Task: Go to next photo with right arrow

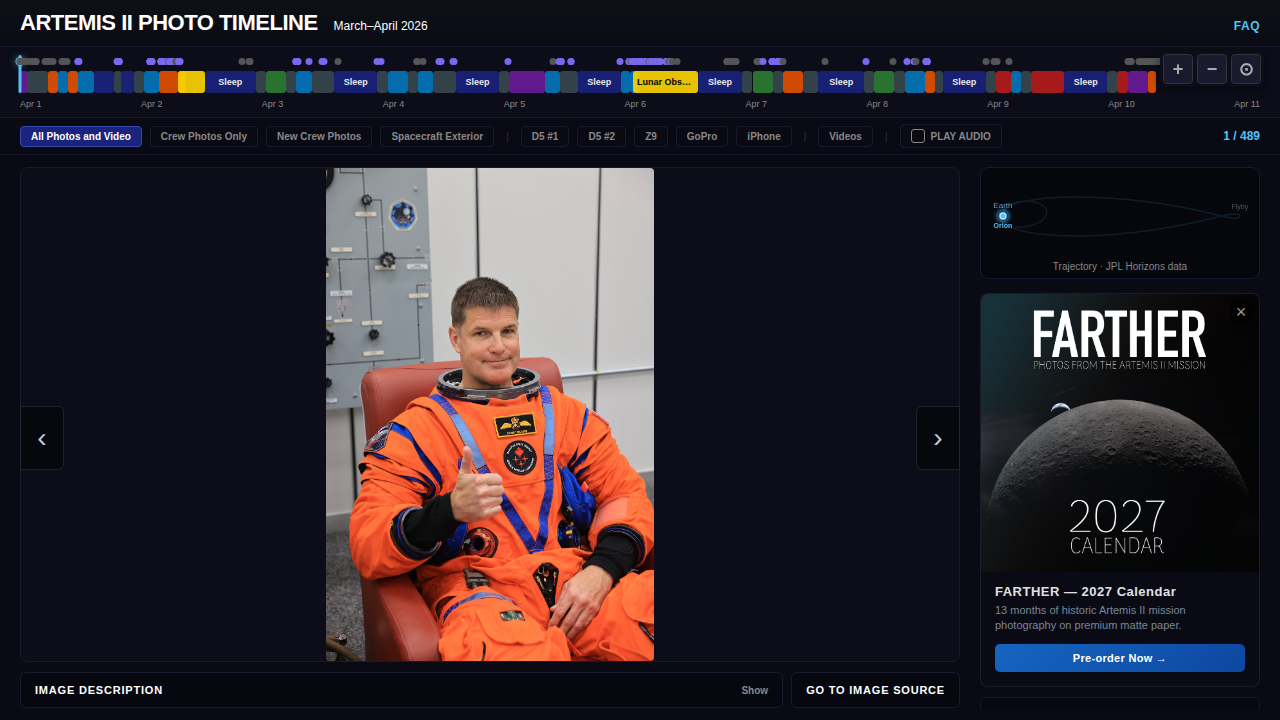Action: (938, 438)
